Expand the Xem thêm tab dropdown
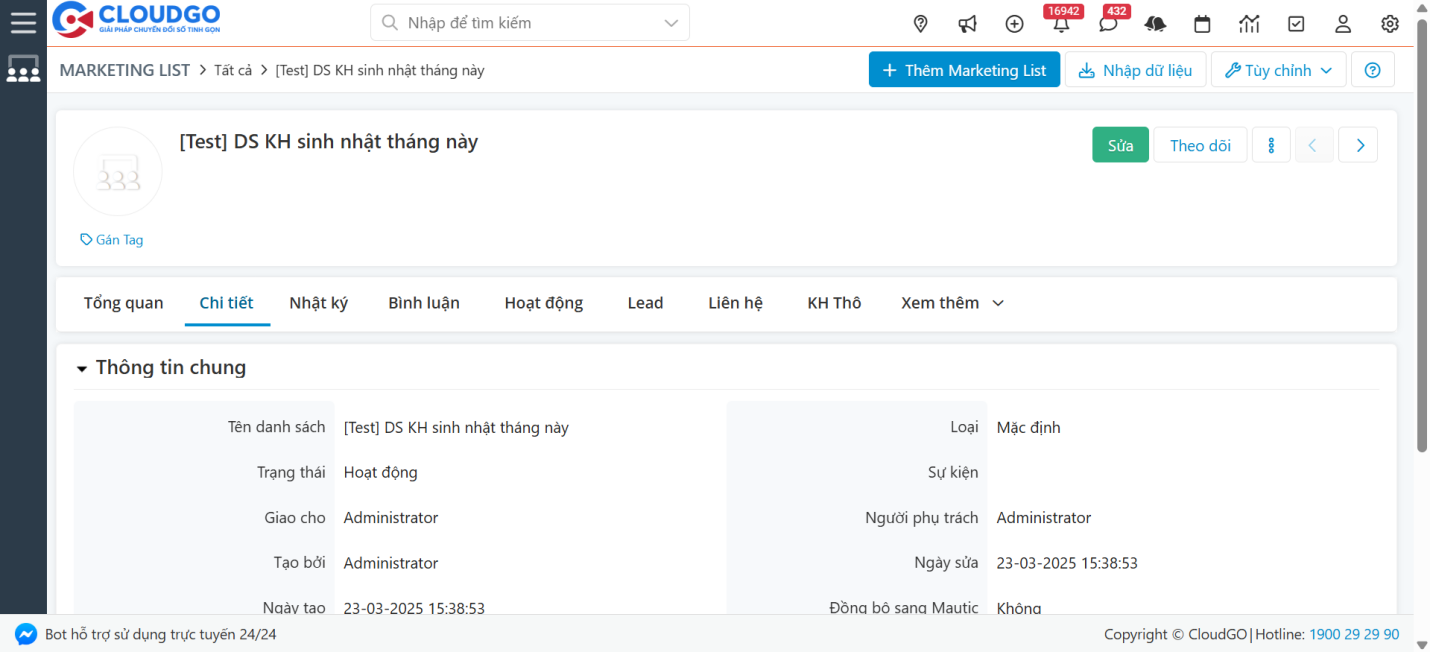The height and width of the screenshot is (652, 1430). 952,303
